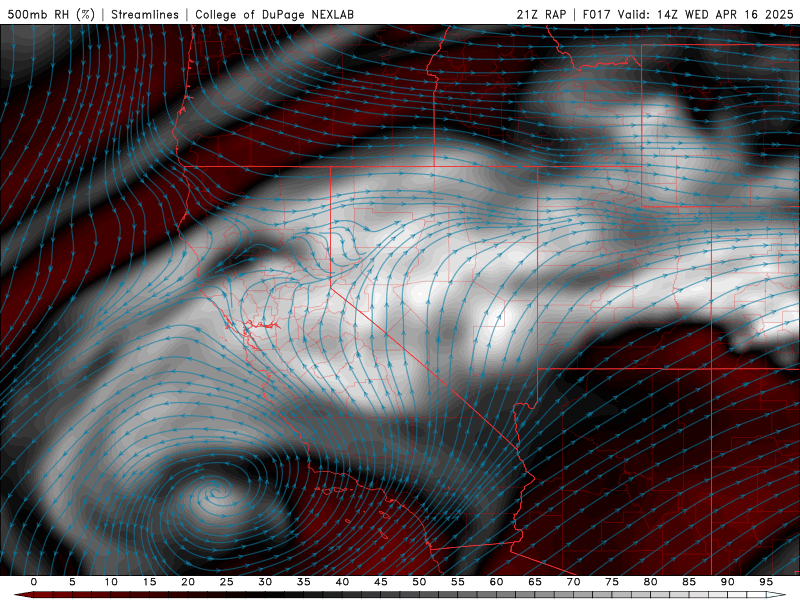Click the "15" label on the color scale
Screen dimensions: 800x600
[x=149, y=582]
